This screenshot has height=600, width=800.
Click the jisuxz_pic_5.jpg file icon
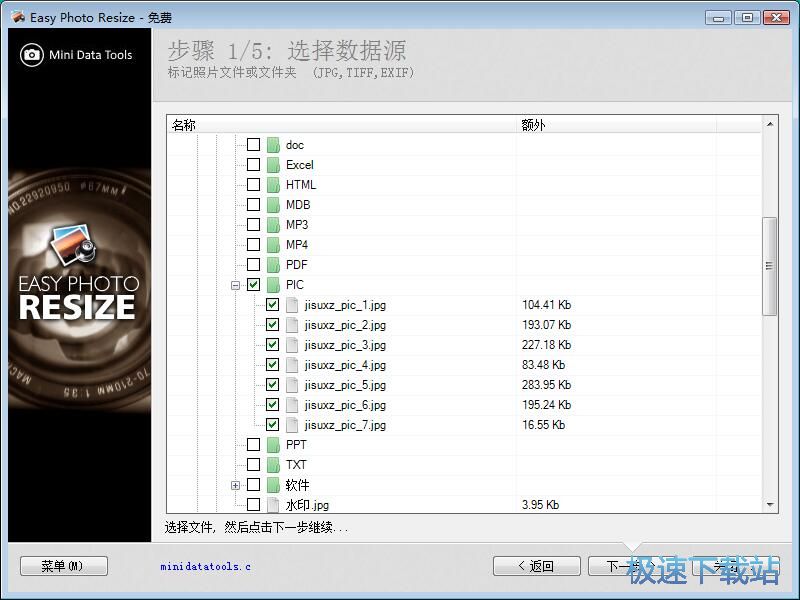(292, 385)
